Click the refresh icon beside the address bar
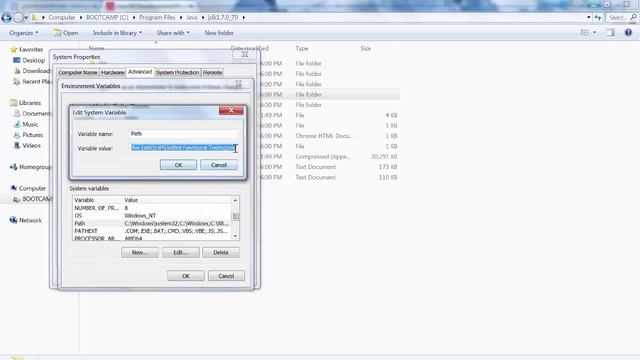 598,18
